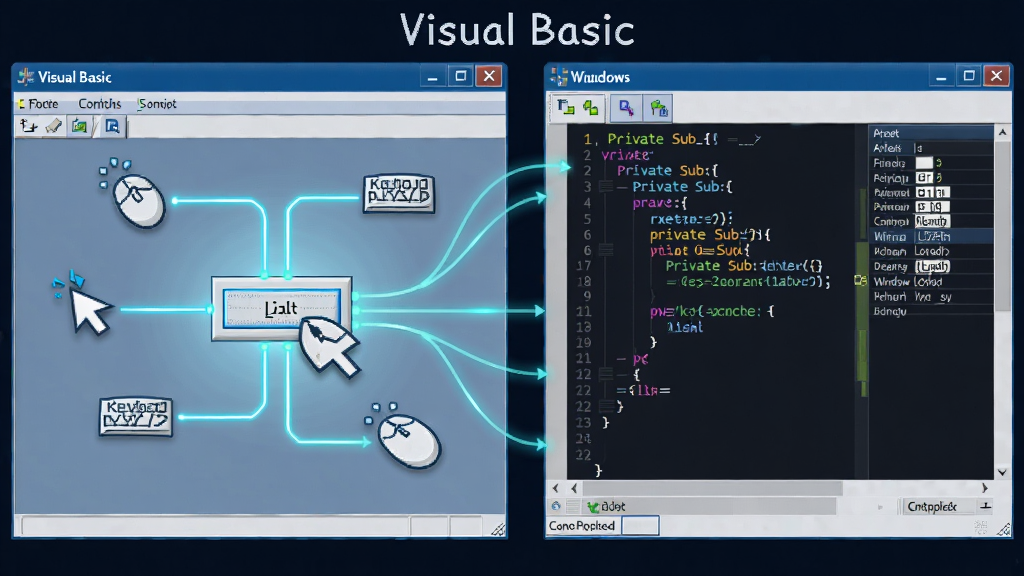The width and height of the screenshot is (1024, 576).
Task: Click the first toolbar icon in Visual Basic window
Action: [29, 125]
